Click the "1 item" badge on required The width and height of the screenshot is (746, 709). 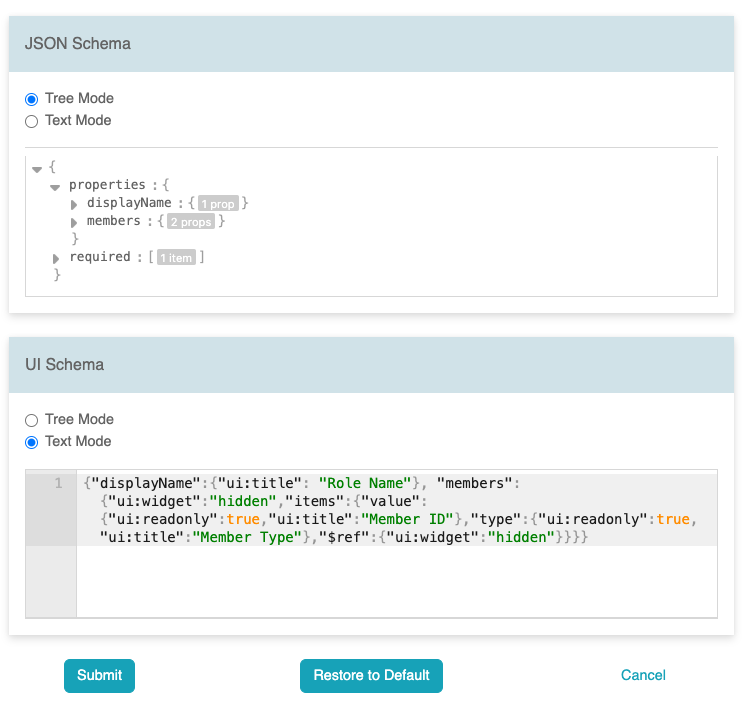coord(176,257)
